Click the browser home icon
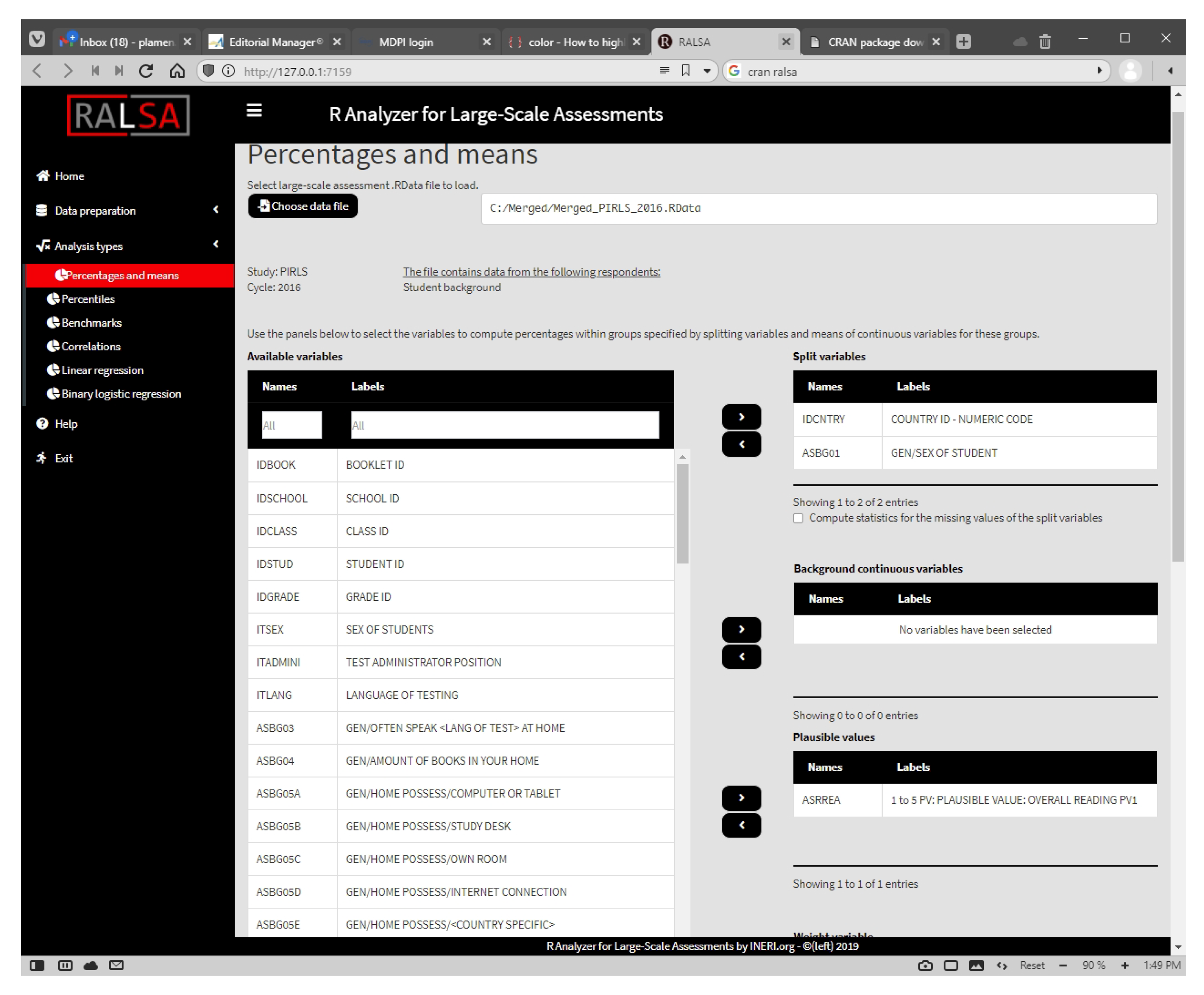 177,71
